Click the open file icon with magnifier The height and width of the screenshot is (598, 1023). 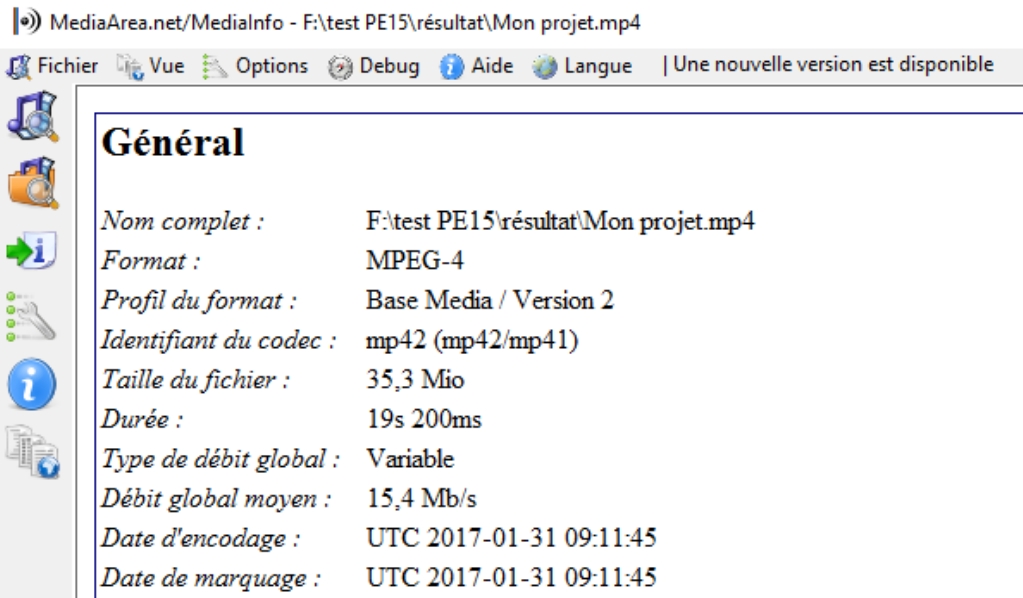[33, 116]
